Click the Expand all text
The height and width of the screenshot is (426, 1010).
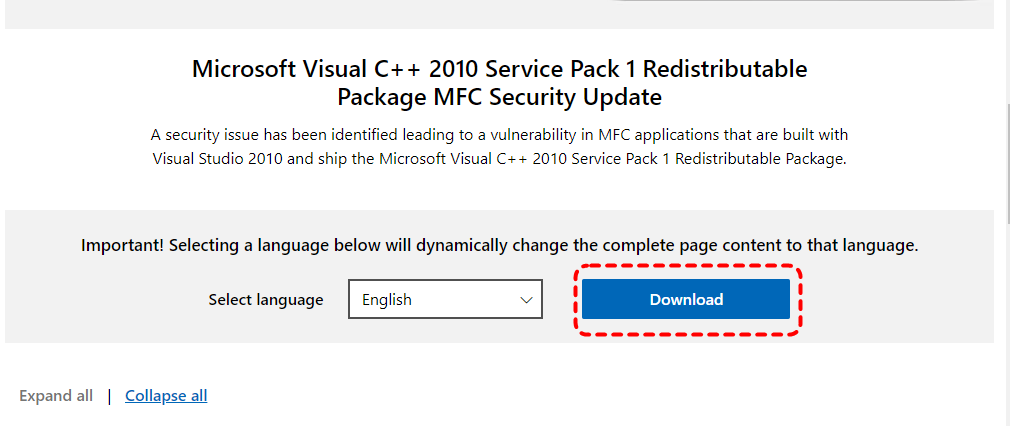point(56,396)
